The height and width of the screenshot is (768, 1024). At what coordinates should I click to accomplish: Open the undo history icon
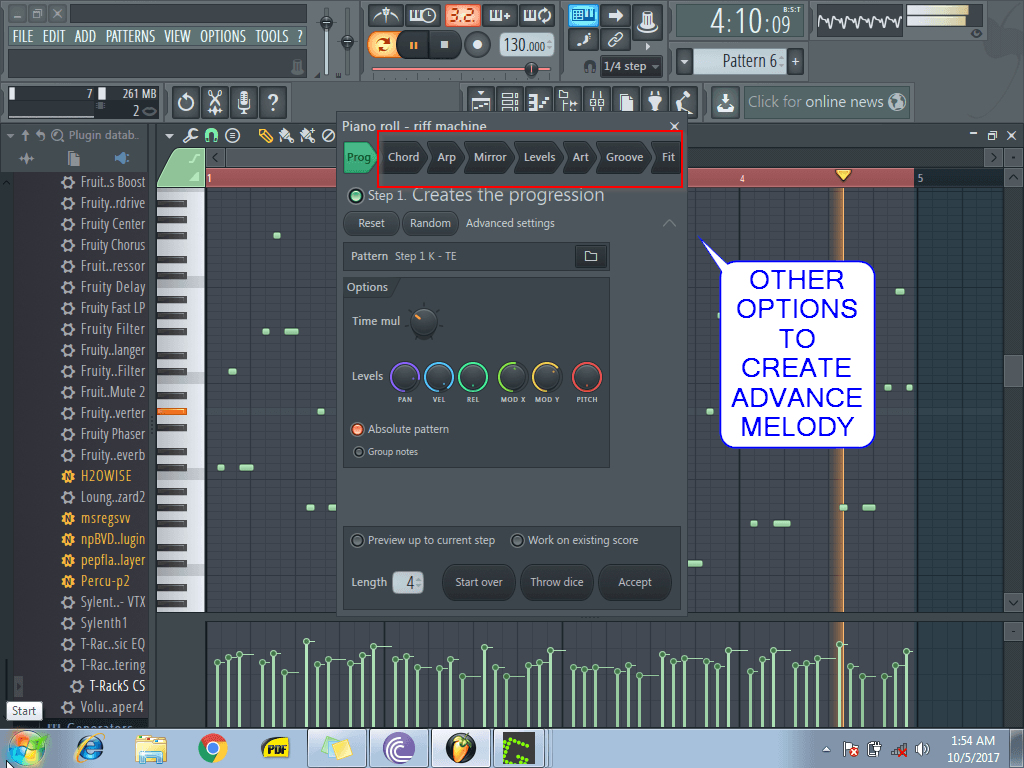pos(185,102)
